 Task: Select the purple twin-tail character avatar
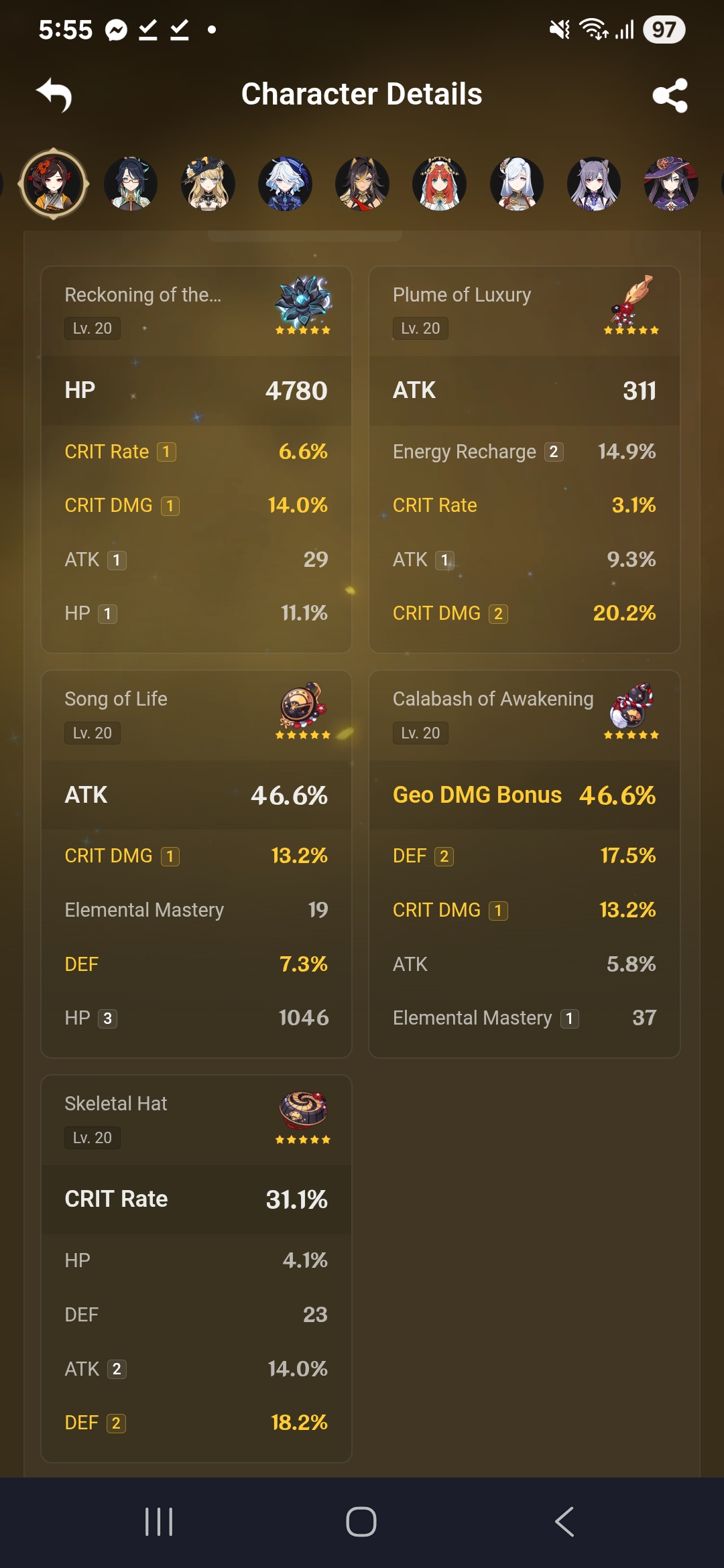pos(594,184)
